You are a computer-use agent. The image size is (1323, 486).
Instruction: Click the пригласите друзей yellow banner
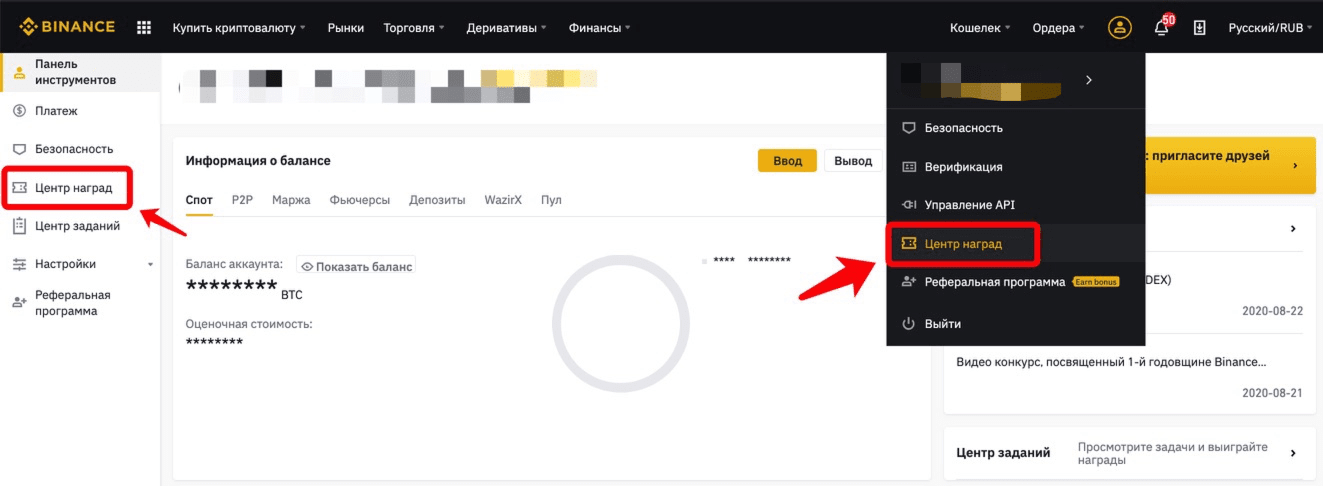point(1228,165)
